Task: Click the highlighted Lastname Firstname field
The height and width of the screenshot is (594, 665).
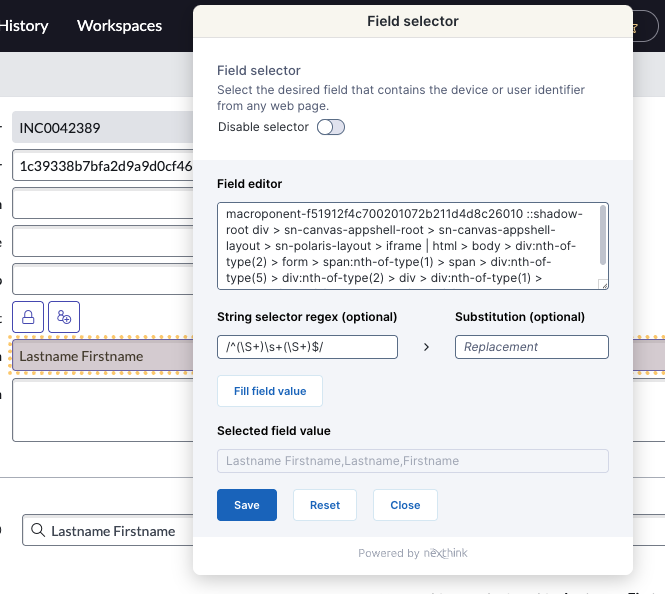Action: pos(100,356)
